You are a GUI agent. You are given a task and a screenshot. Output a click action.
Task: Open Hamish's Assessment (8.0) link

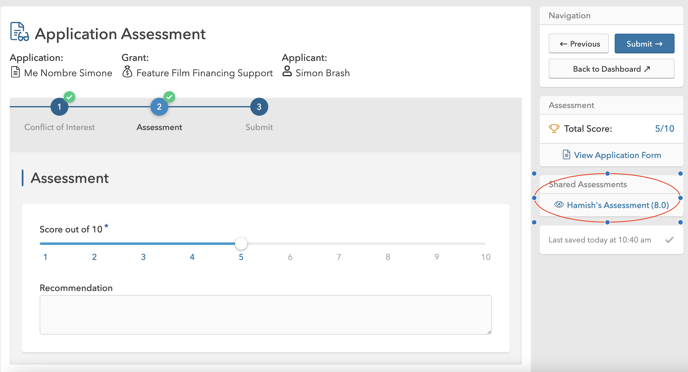point(611,205)
